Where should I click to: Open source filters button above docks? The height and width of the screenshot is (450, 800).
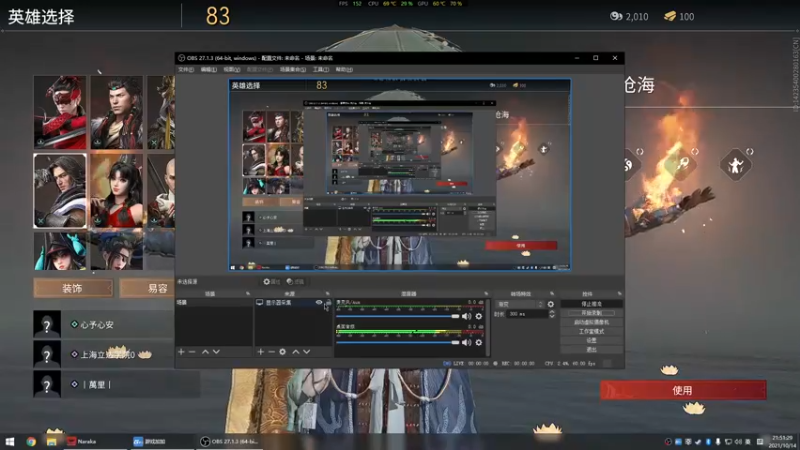[x=295, y=282]
